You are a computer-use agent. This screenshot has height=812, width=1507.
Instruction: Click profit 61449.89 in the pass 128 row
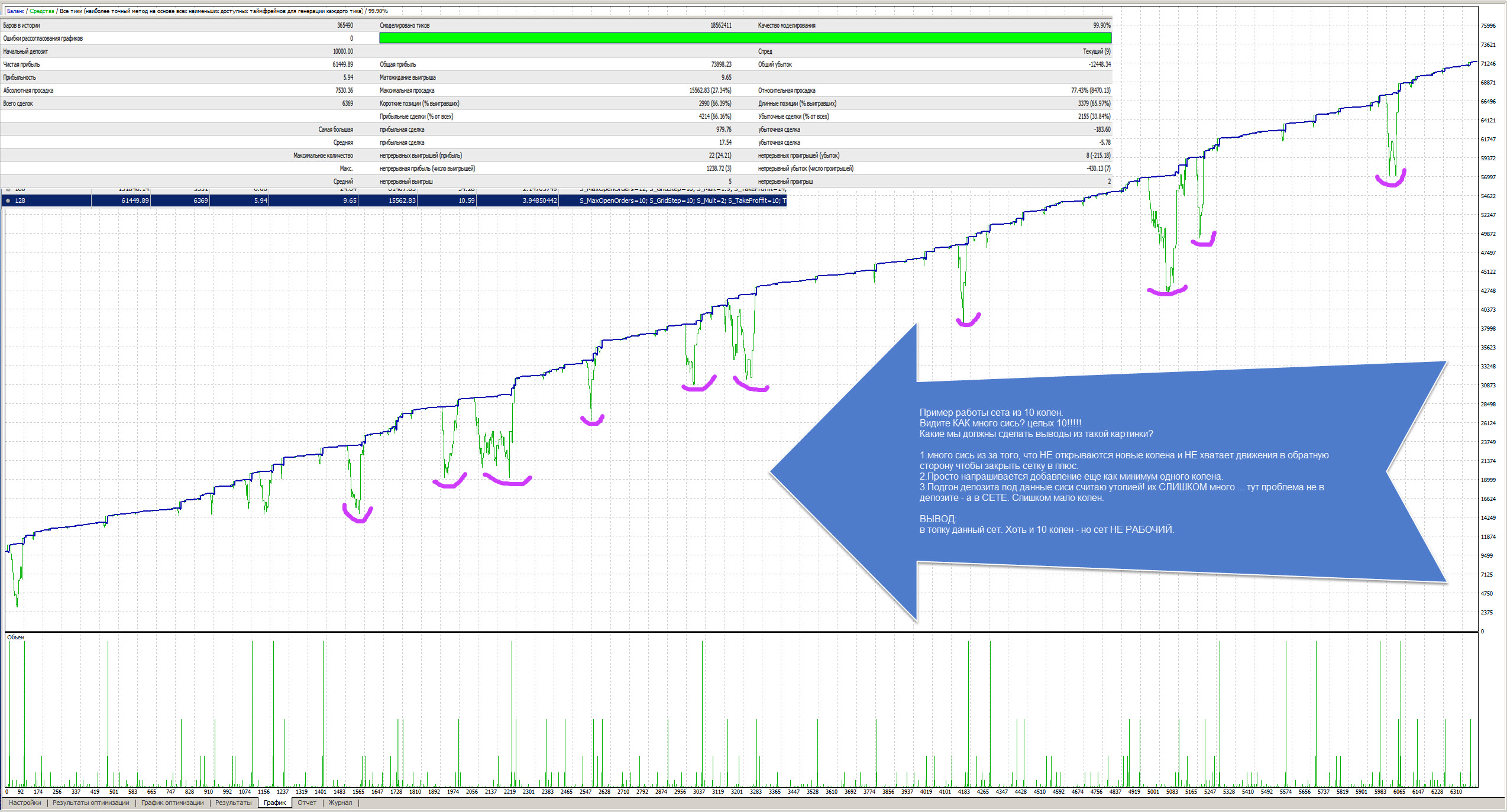coord(135,200)
